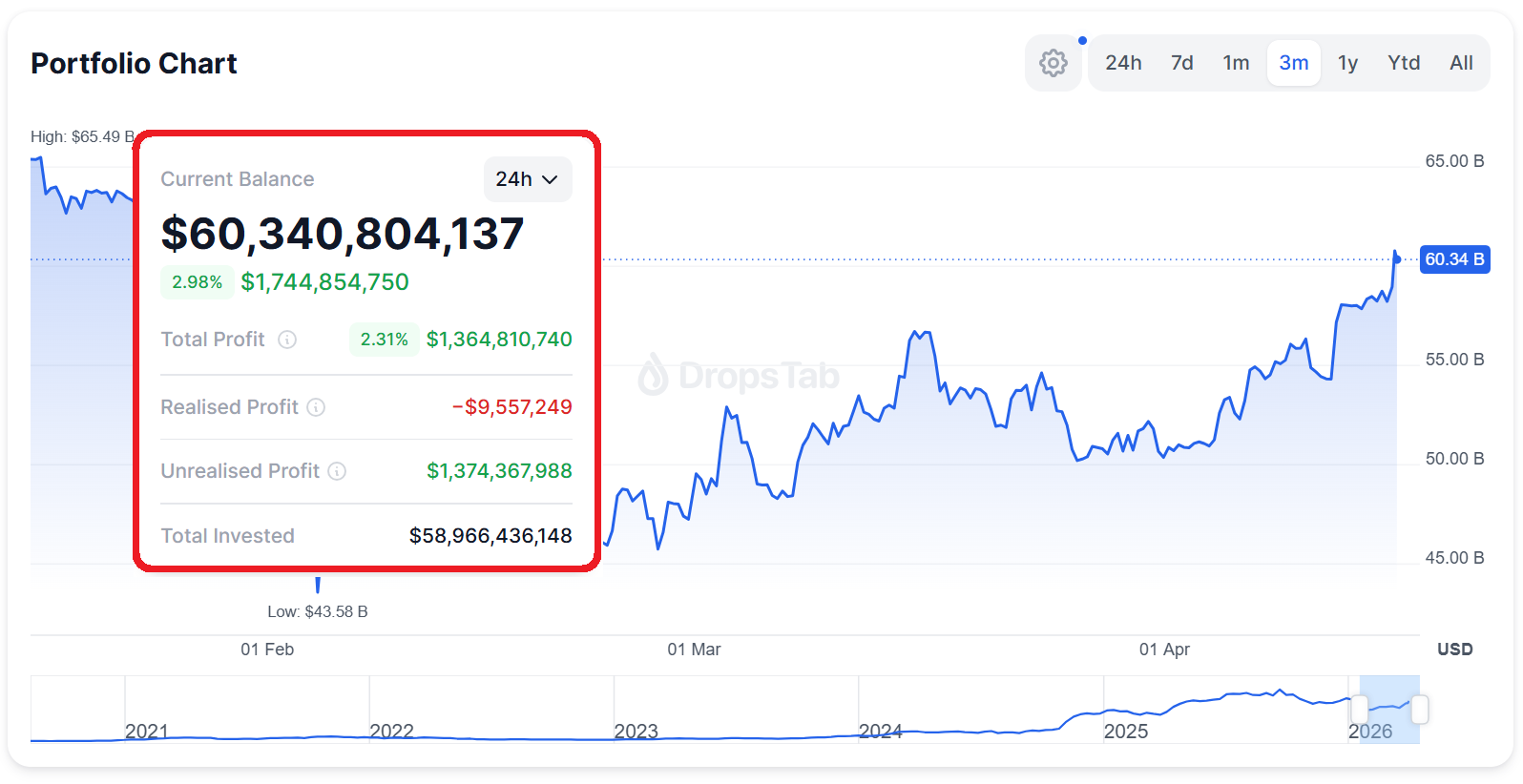Click the 60.34 B price label
Screen dimensions: 1523x784
coord(1454,259)
